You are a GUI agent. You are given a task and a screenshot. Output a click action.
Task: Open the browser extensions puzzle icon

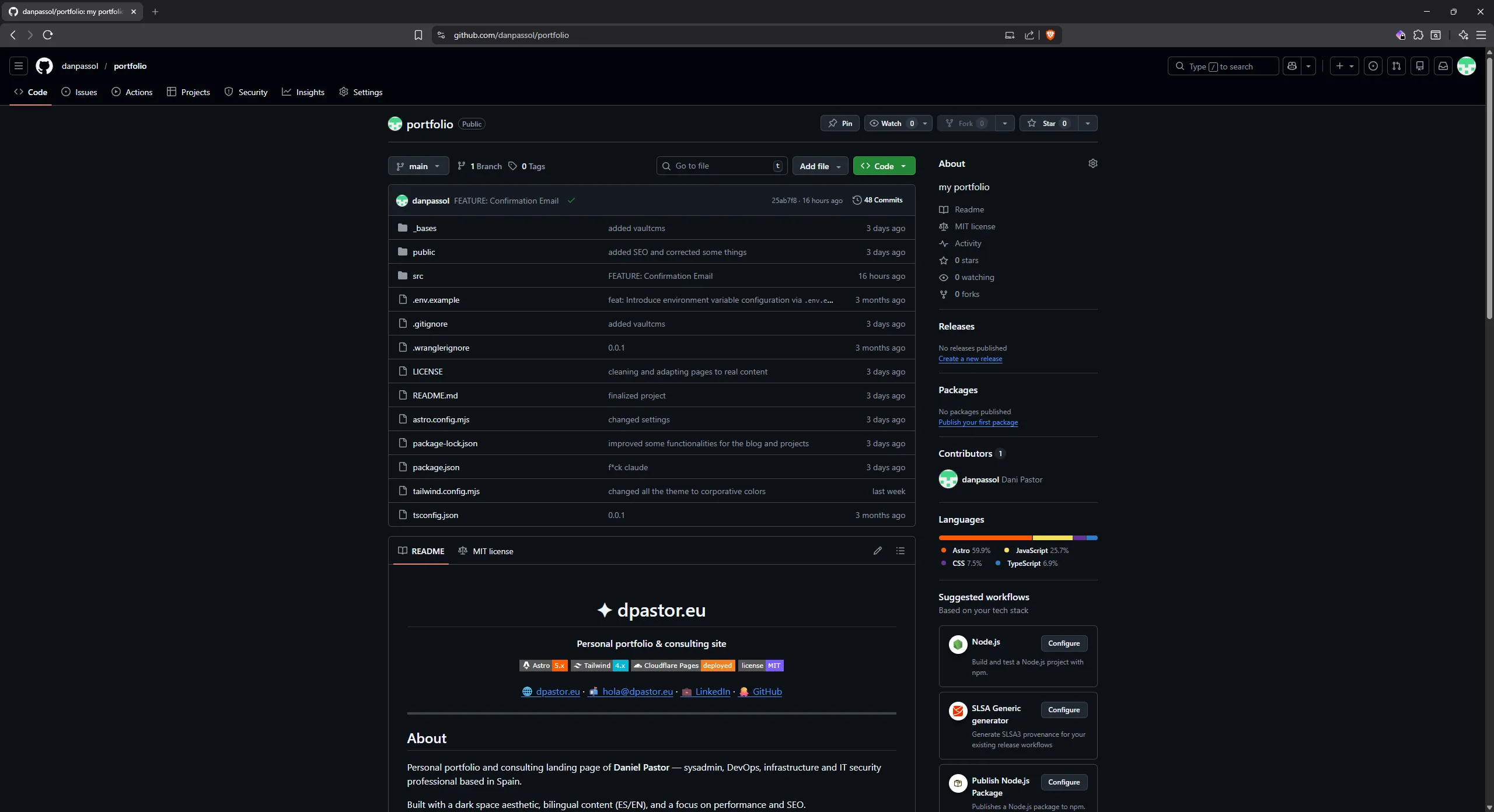[x=1419, y=35]
